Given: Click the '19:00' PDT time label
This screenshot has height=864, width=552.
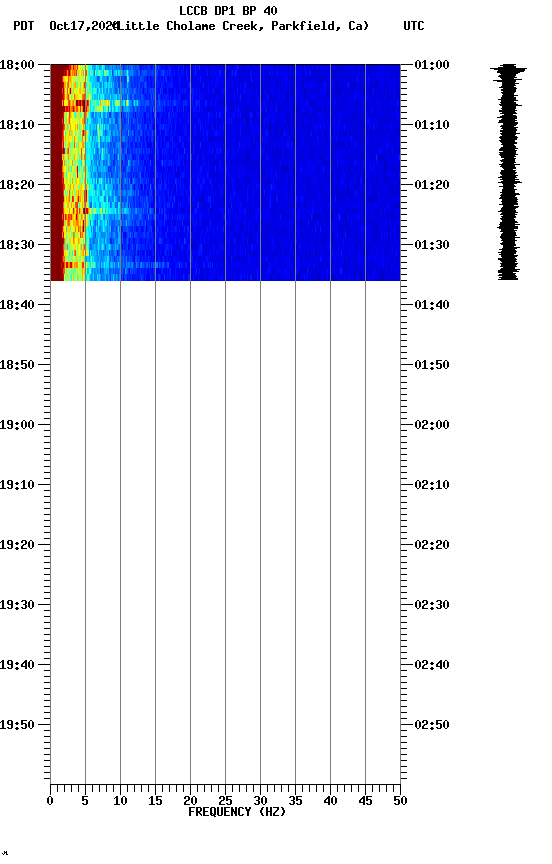Looking at the screenshot, I should (x=17, y=425).
